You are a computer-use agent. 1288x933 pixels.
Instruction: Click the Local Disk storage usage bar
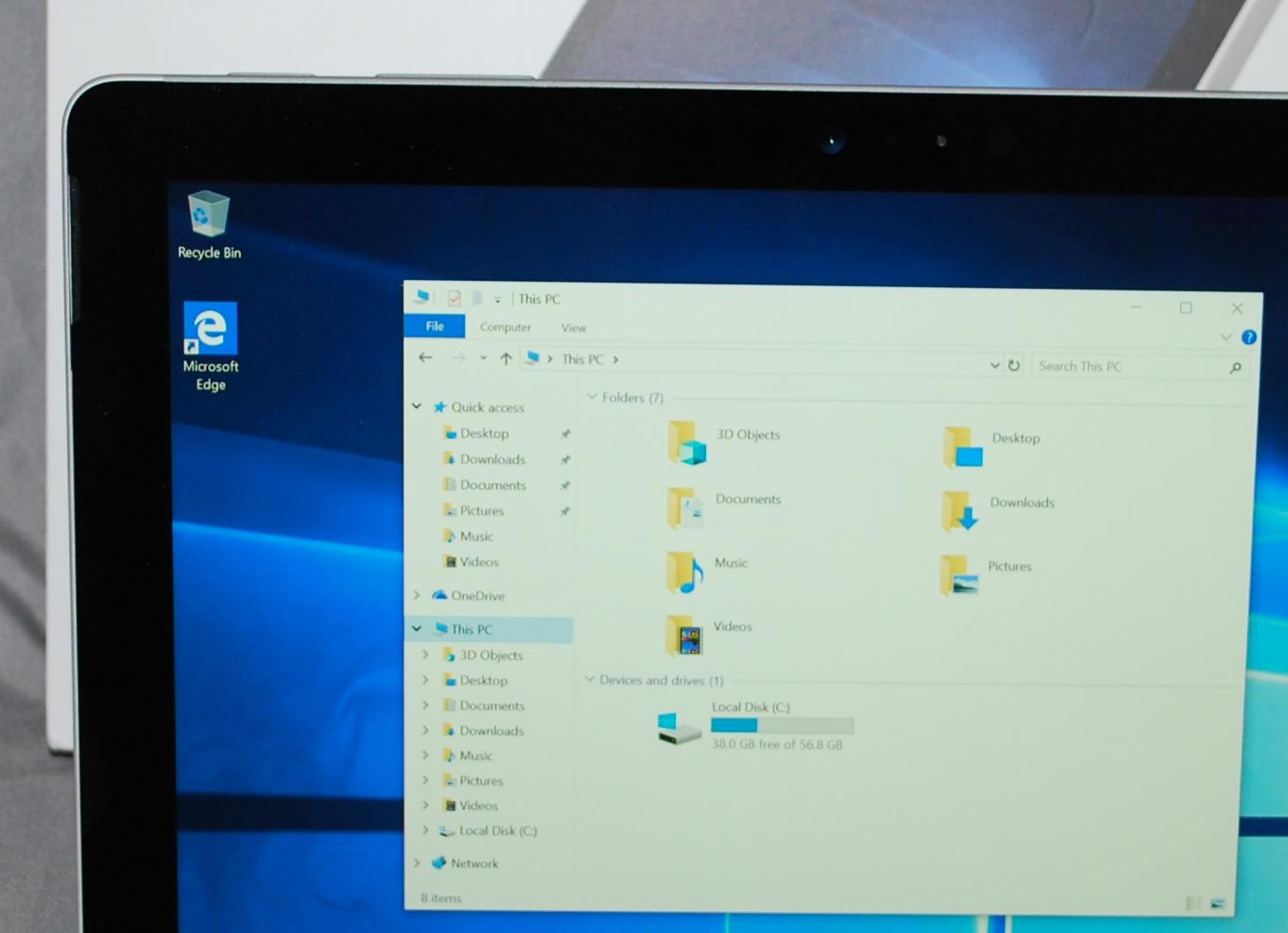[782, 726]
